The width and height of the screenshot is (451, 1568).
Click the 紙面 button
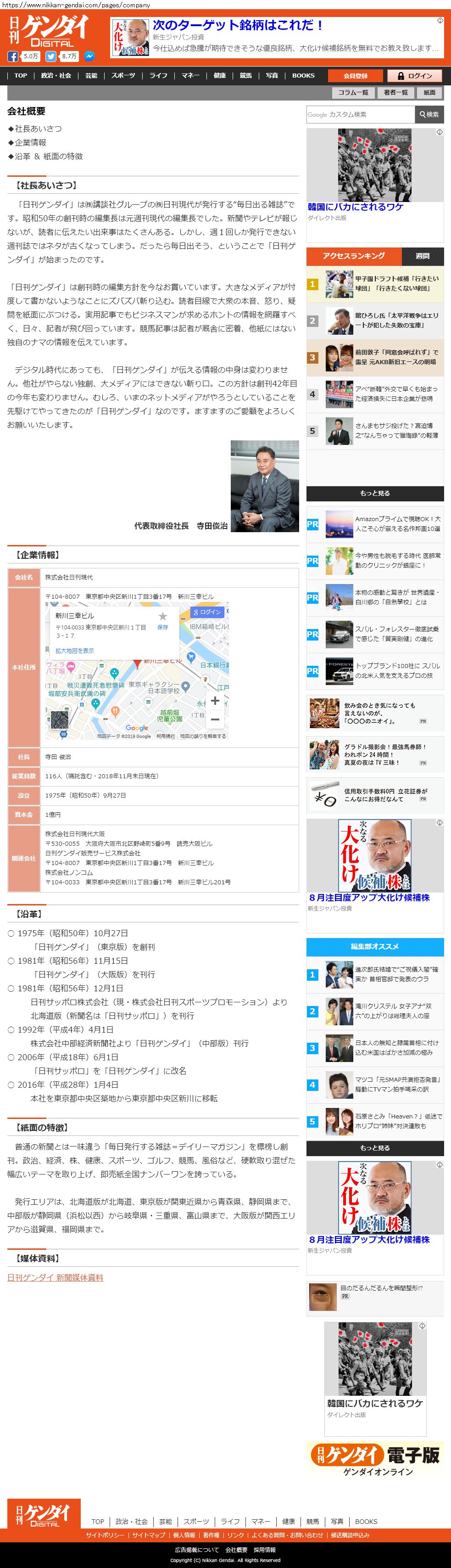click(430, 93)
